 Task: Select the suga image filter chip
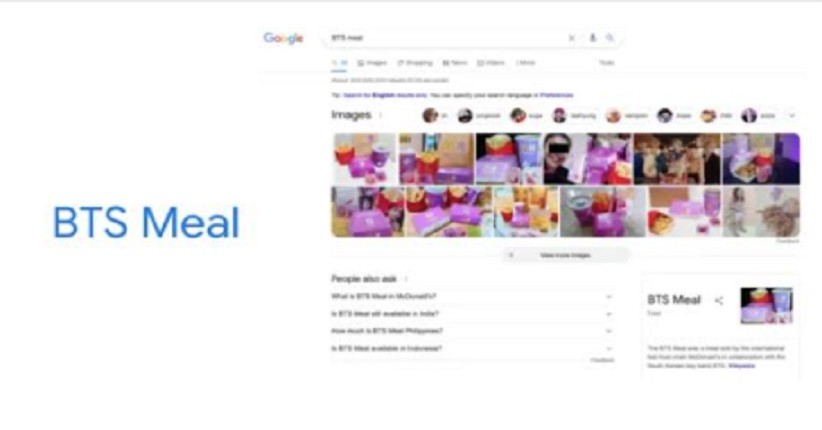tap(527, 115)
